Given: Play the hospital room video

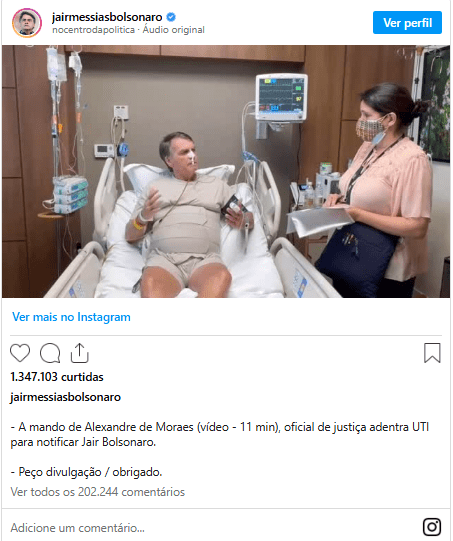Looking at the screenshot, I should pos(226,171).
